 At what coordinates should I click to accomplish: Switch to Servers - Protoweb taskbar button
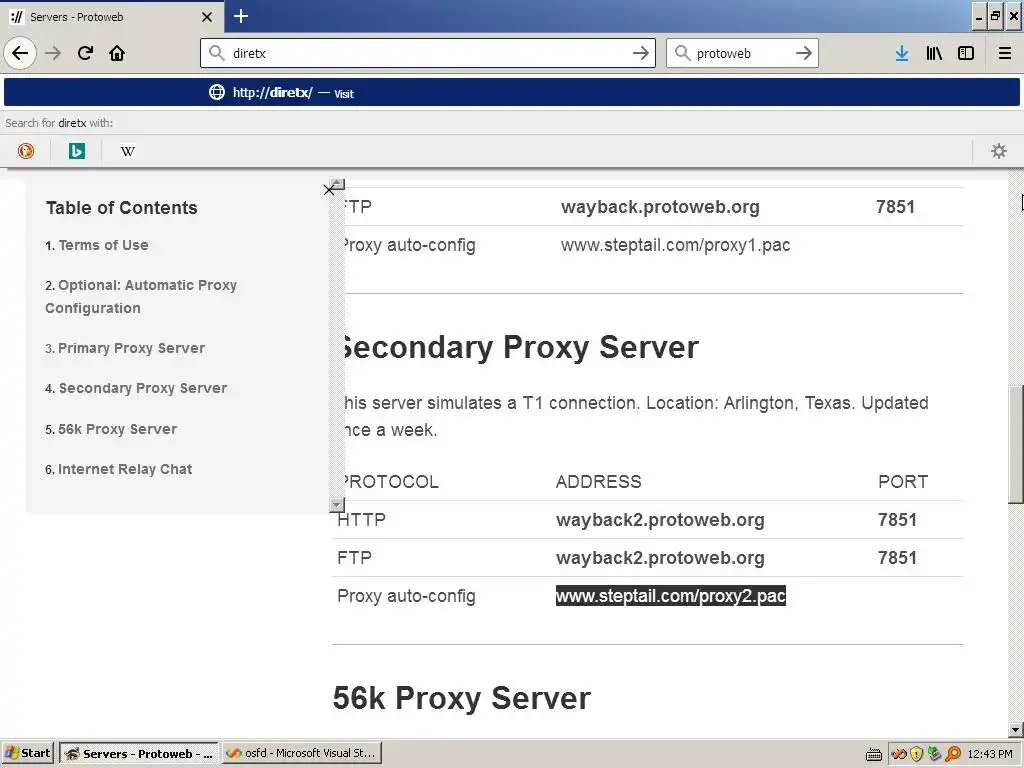(x=139, y=753)
